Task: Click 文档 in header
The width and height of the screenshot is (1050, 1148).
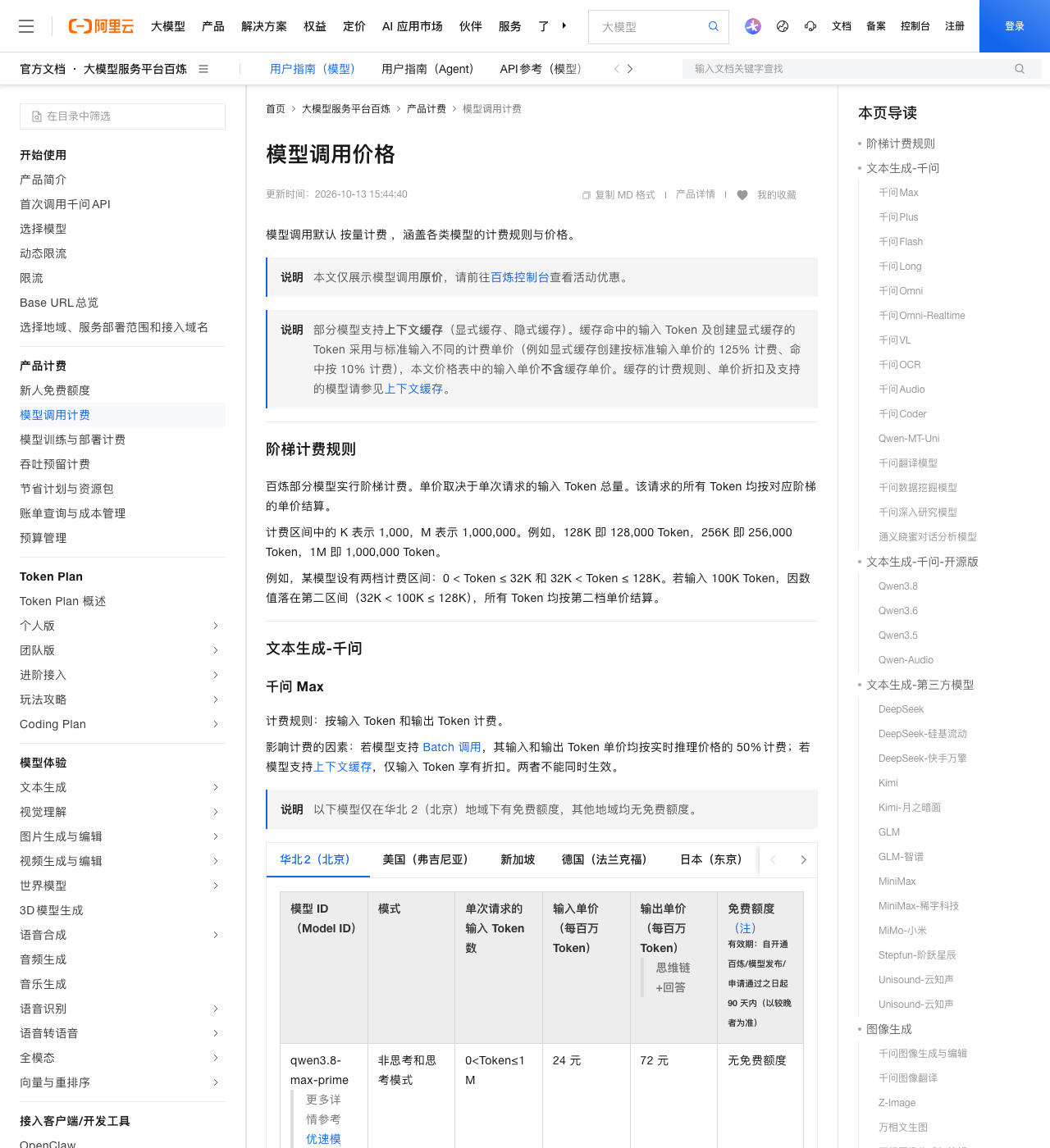Action: [x=842, y=26]
